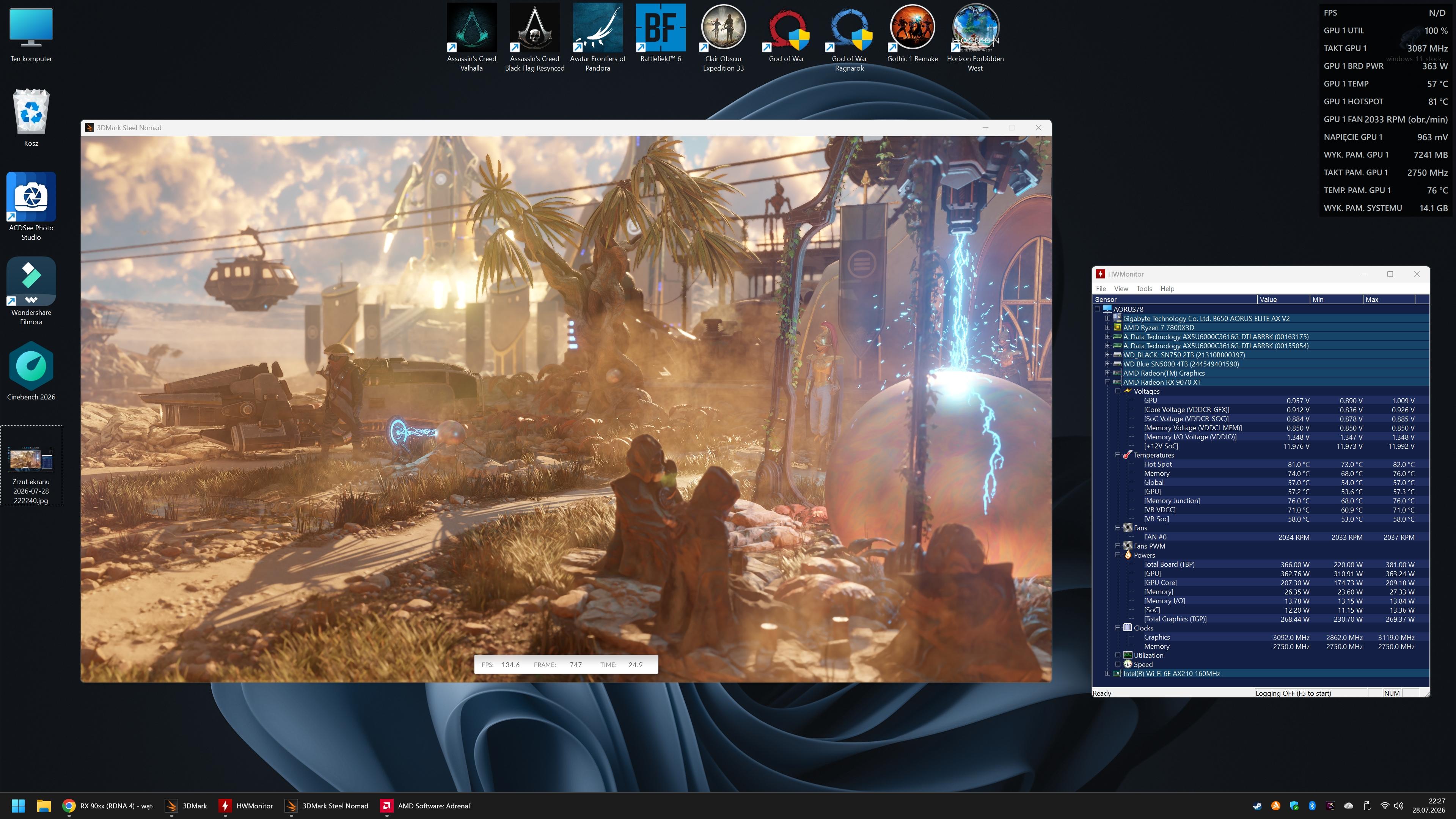The image size is (1456, 819).
Task: Open Cinebench 2026 desktop shortcut
Action: pyautogui.click(x=31, y=371)
